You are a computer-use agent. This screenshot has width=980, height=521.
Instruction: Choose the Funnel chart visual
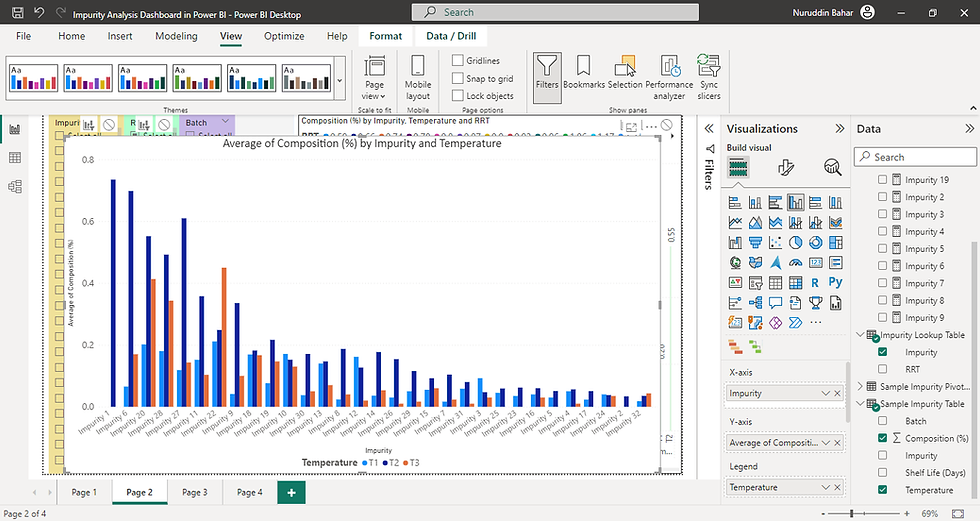click(x=756, y=242)
